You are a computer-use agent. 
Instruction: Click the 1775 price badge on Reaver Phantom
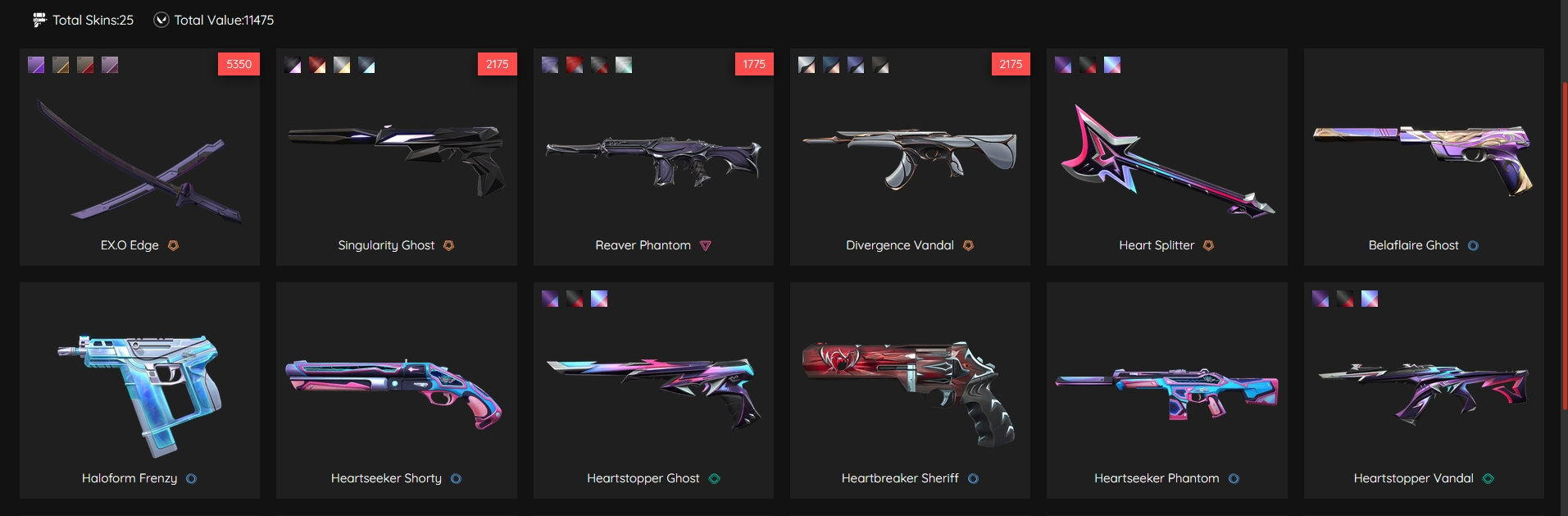[753, 64]
